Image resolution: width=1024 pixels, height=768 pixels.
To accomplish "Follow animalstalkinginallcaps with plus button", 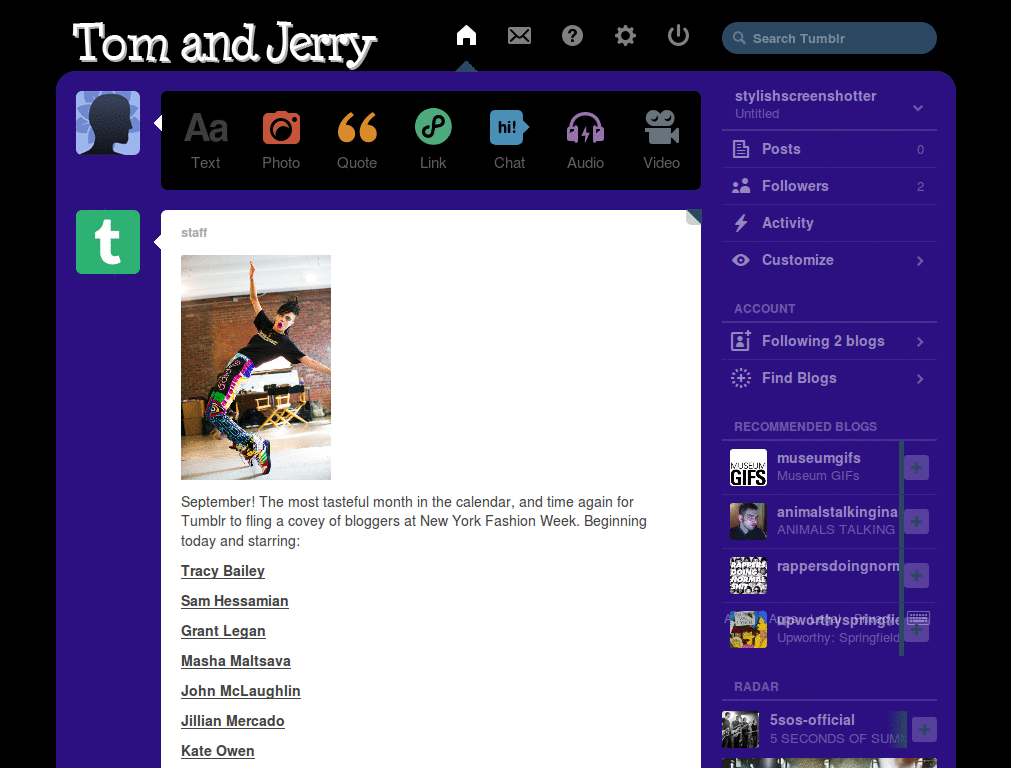I will tap(916, 522).
